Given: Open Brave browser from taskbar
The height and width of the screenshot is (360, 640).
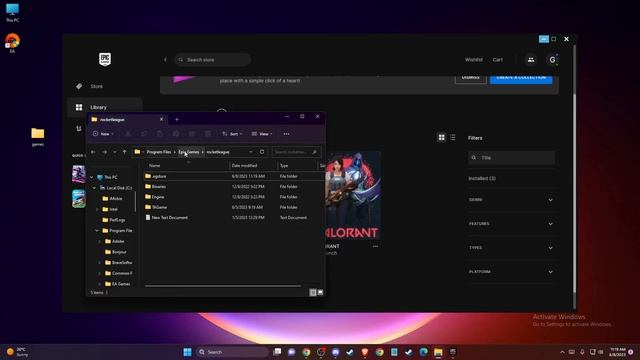Looking at the screenshot, I should pos(364,352).
